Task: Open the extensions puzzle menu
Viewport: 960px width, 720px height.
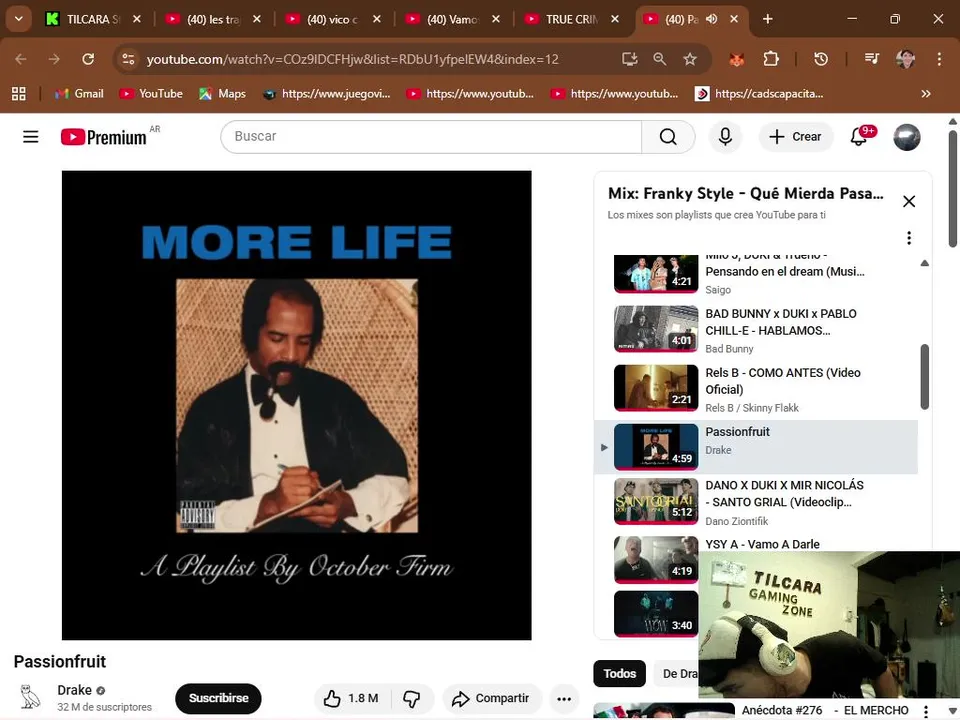Action: coord(771,59)
